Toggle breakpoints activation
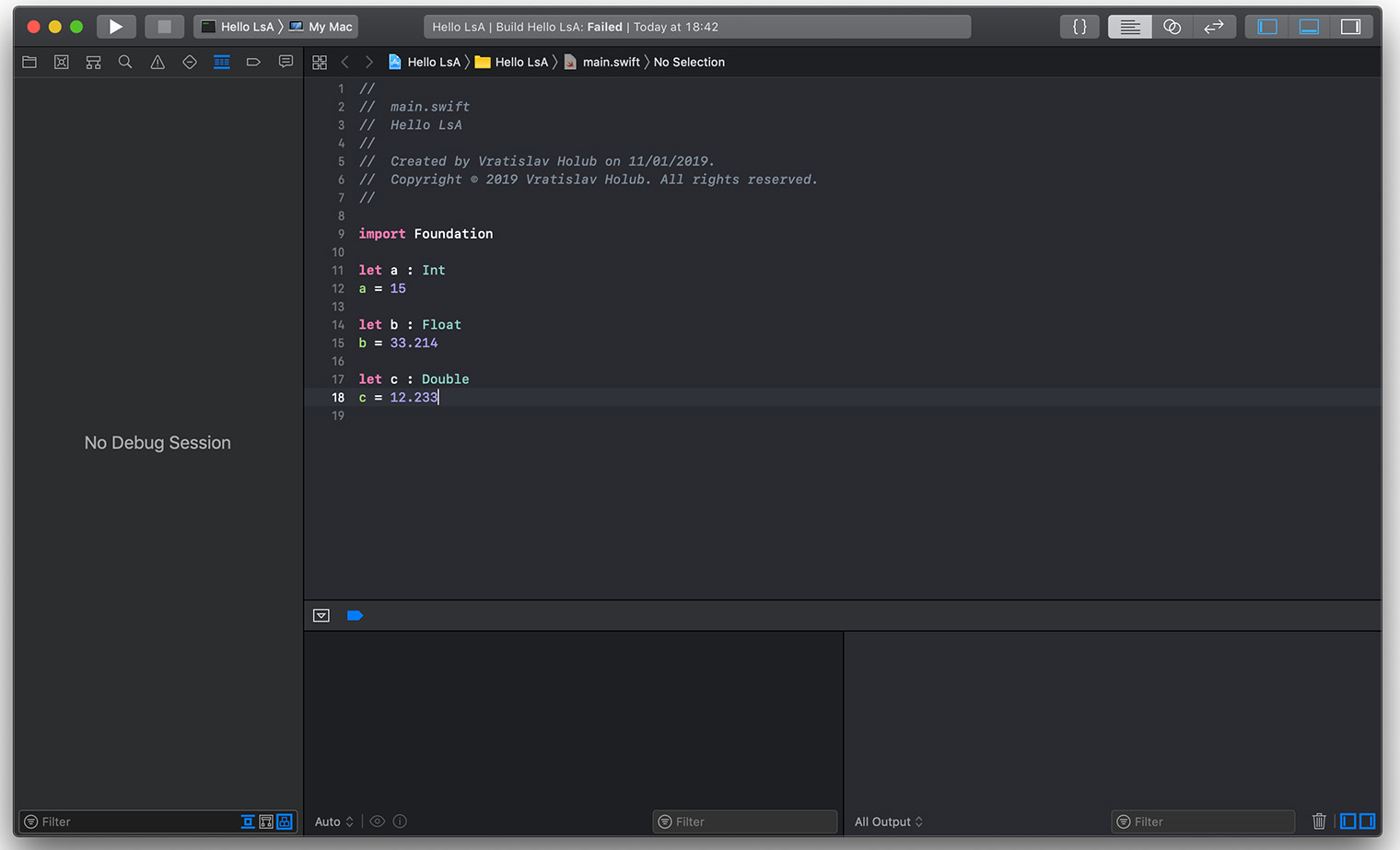Image resolution: width=1400 pixels, height=850 pixels. [355, 615]
